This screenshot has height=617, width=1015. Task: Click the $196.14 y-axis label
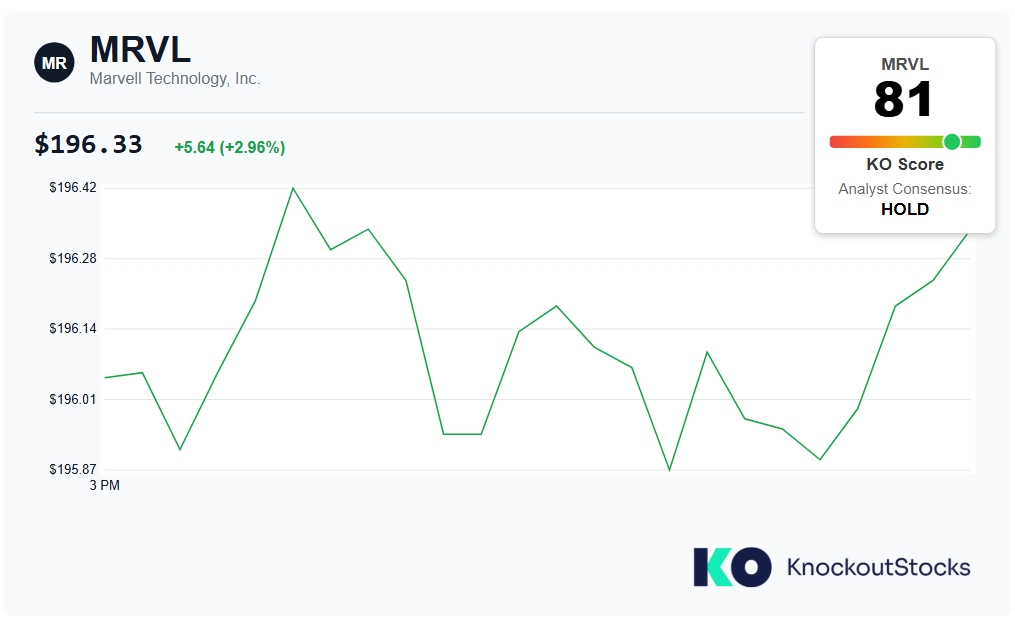click(72, 328)
